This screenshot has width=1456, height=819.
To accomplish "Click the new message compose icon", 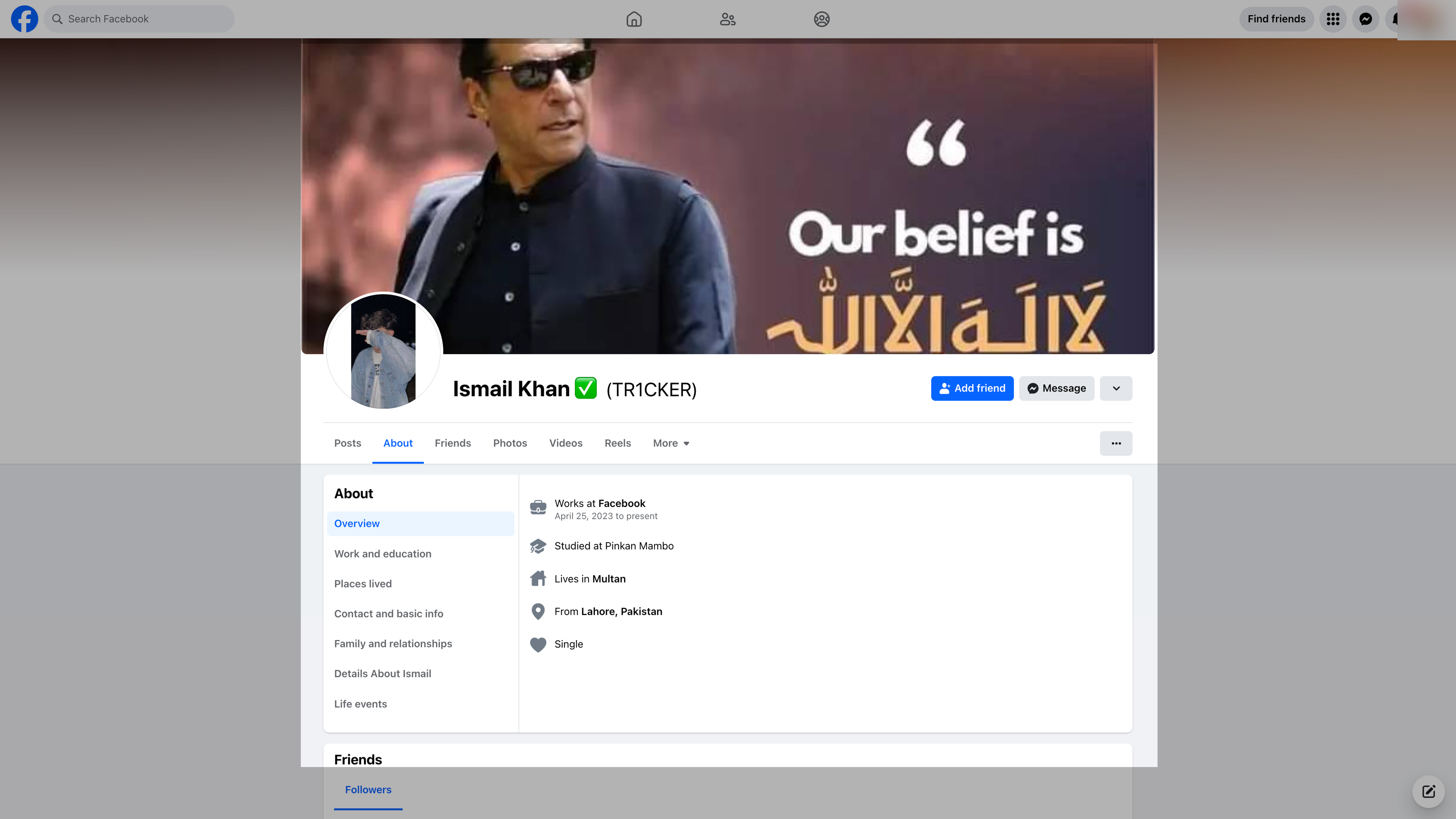I will (x=1428, y=791).
